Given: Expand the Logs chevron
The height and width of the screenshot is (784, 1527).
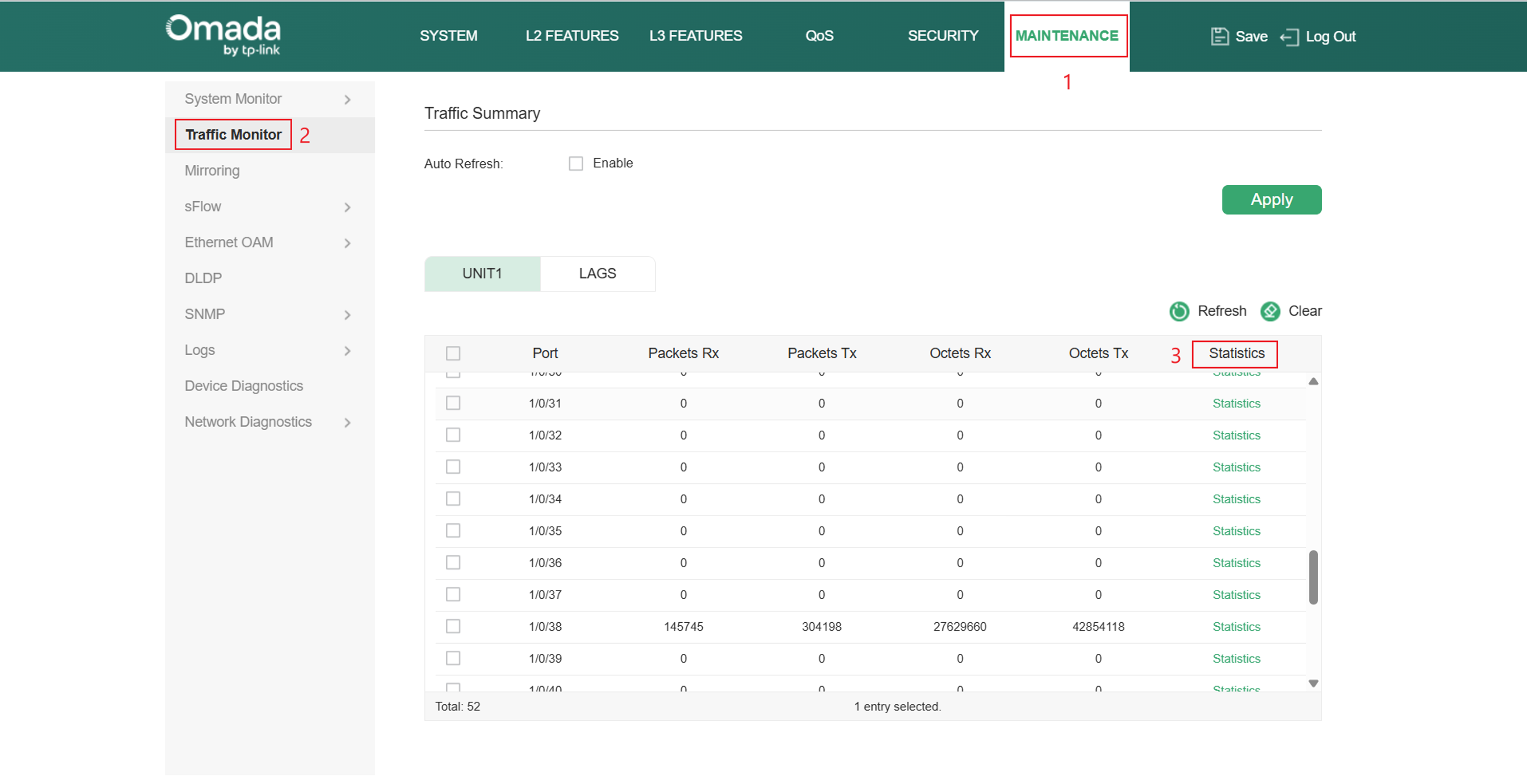Looking at the screenshot, I should pos(347,351).
